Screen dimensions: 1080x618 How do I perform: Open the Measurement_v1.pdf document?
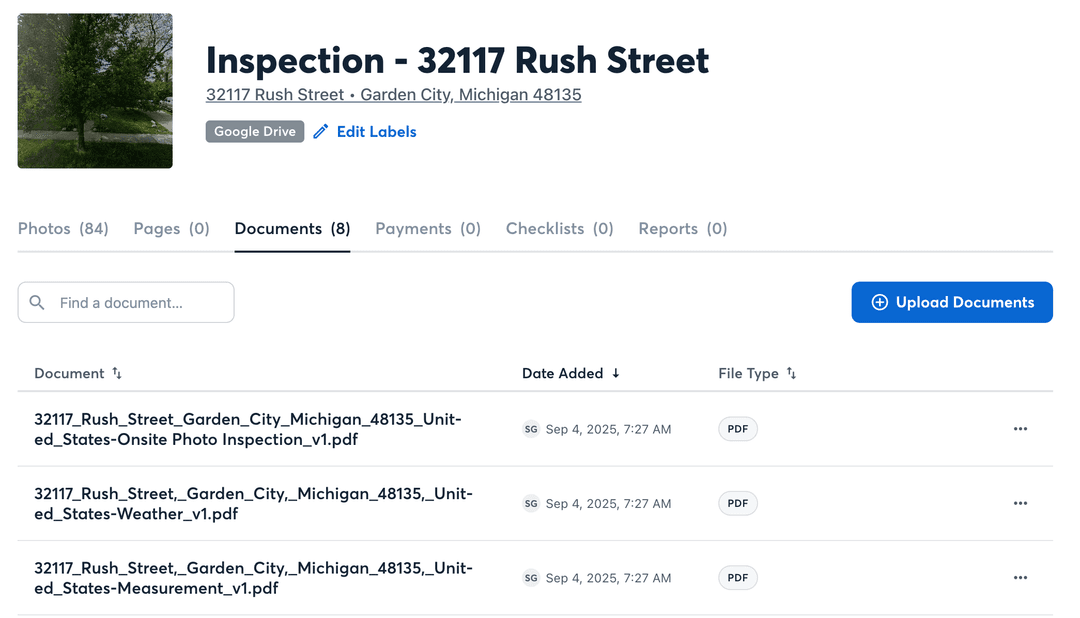[x=253, y=578]
